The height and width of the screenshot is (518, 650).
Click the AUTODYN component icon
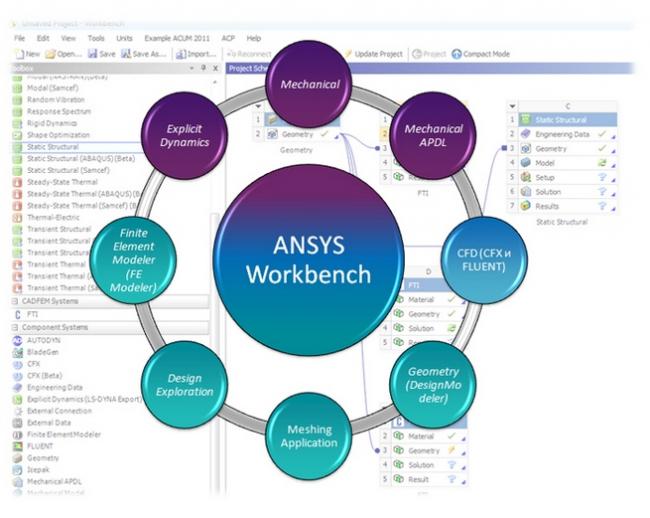17,340
